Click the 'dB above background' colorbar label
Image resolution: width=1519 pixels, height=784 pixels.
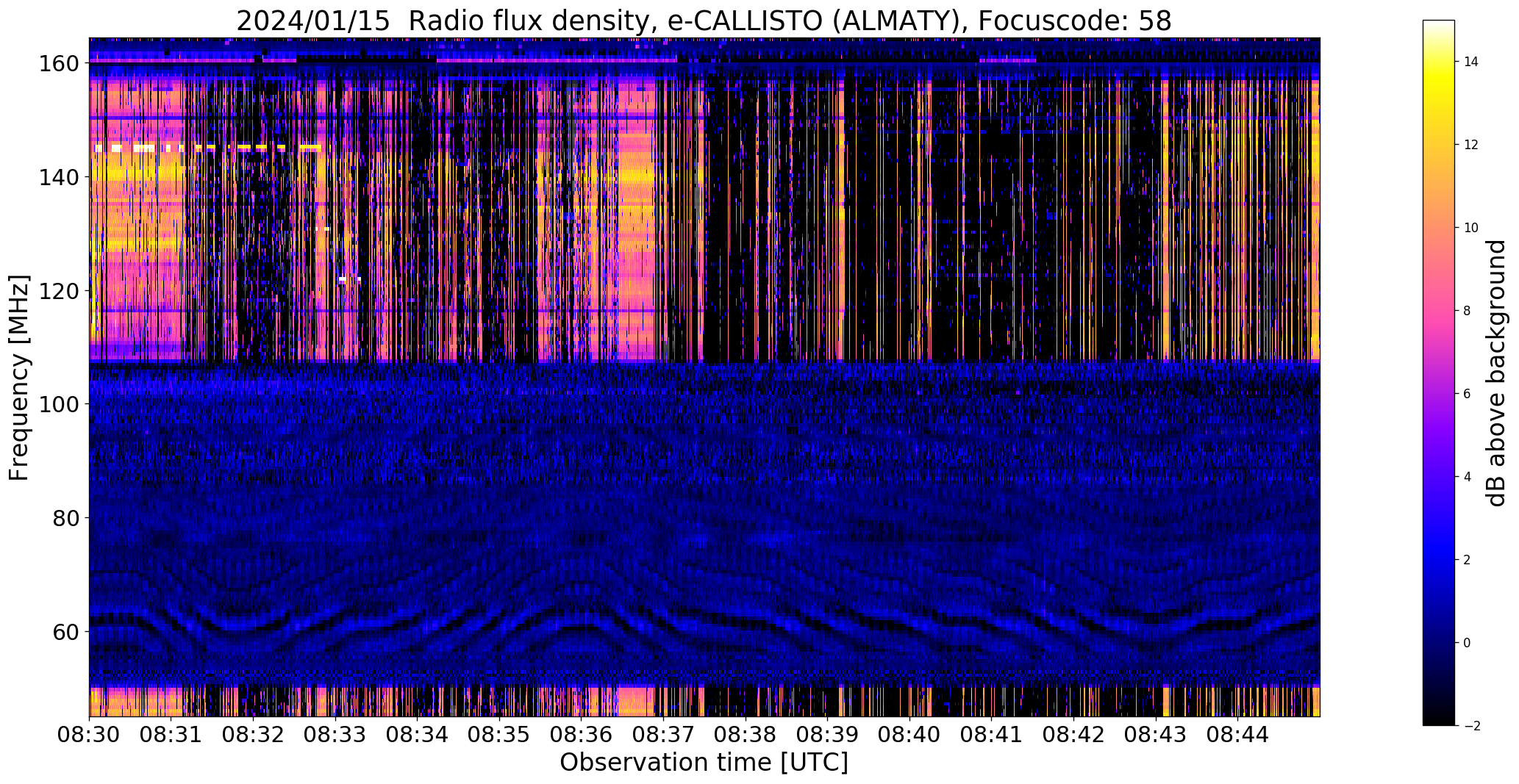point(1496,373)
